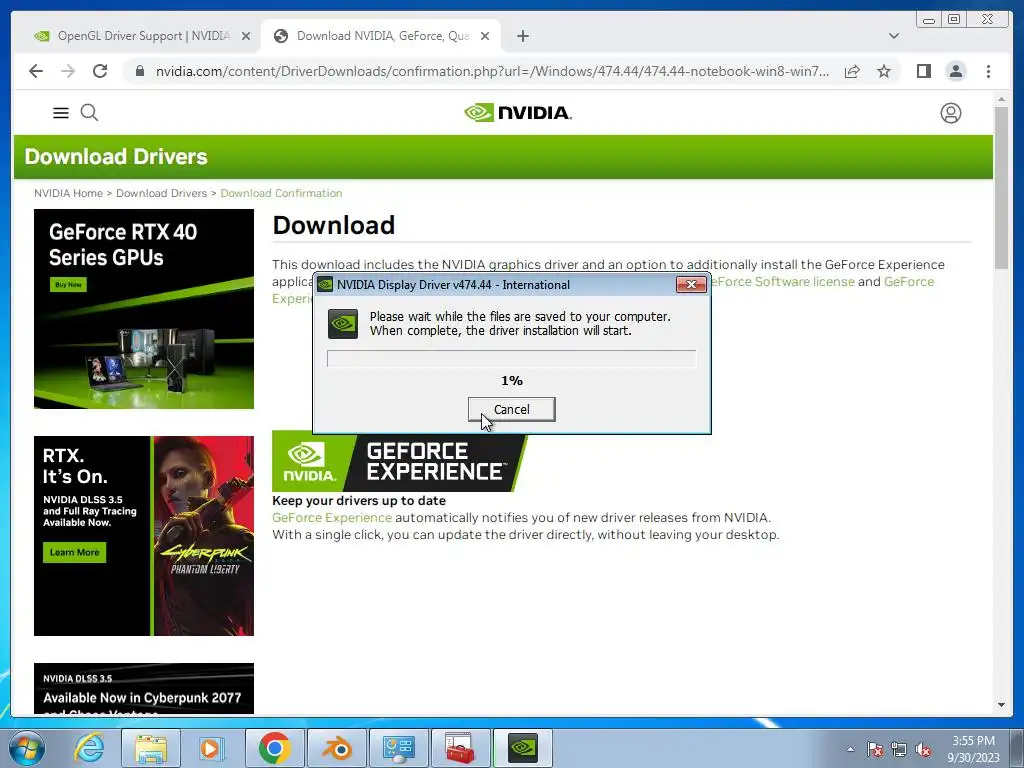Go back to the previous page
Screen dimensions: 1024x768
pyautogui.click(x=36, y=71)
